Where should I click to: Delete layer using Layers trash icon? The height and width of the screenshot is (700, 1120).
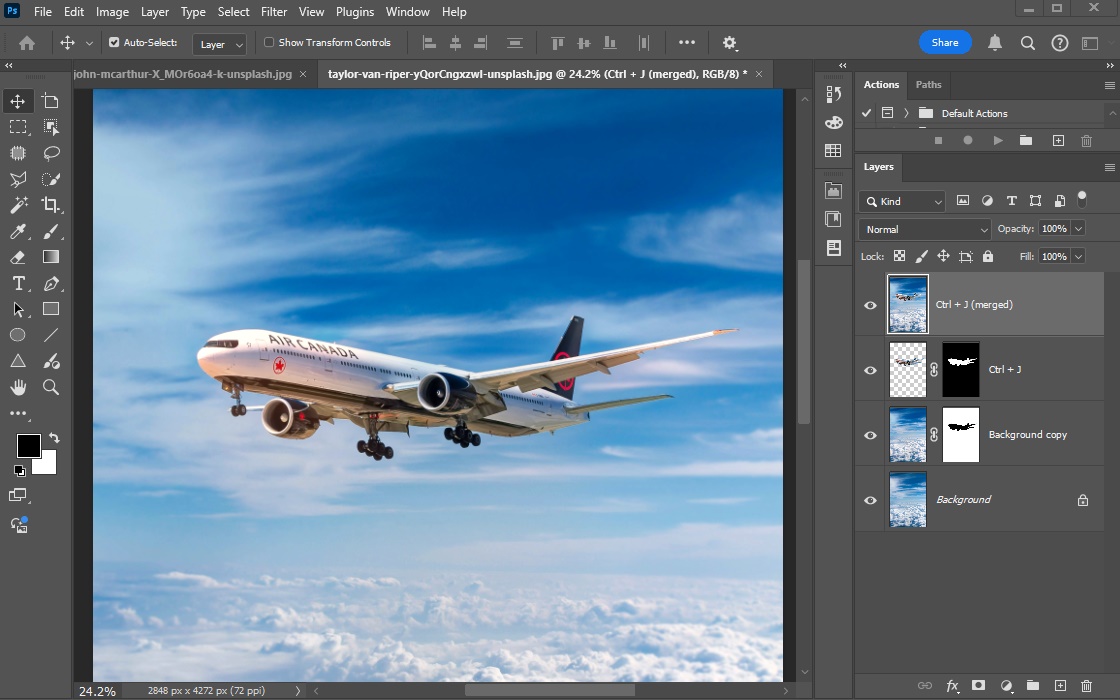[x=1086, y=686]
